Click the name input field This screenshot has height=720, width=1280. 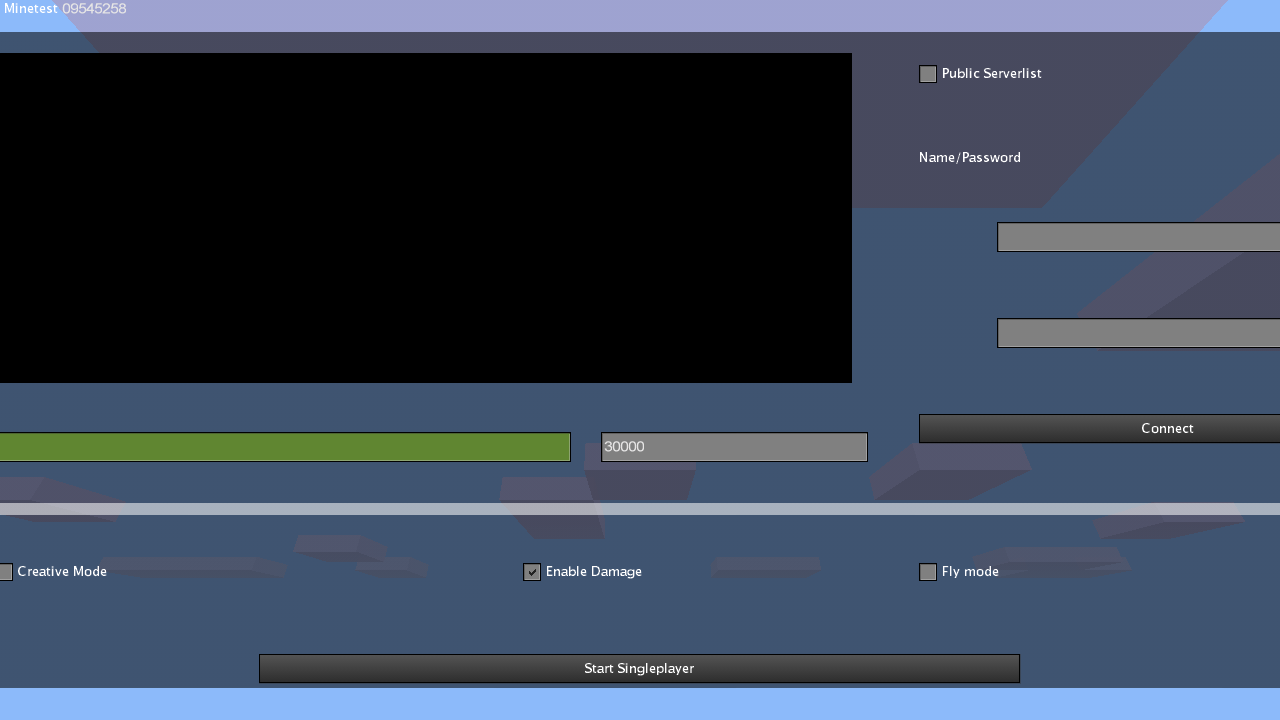pyautogui.click(x=1138, y=237)
